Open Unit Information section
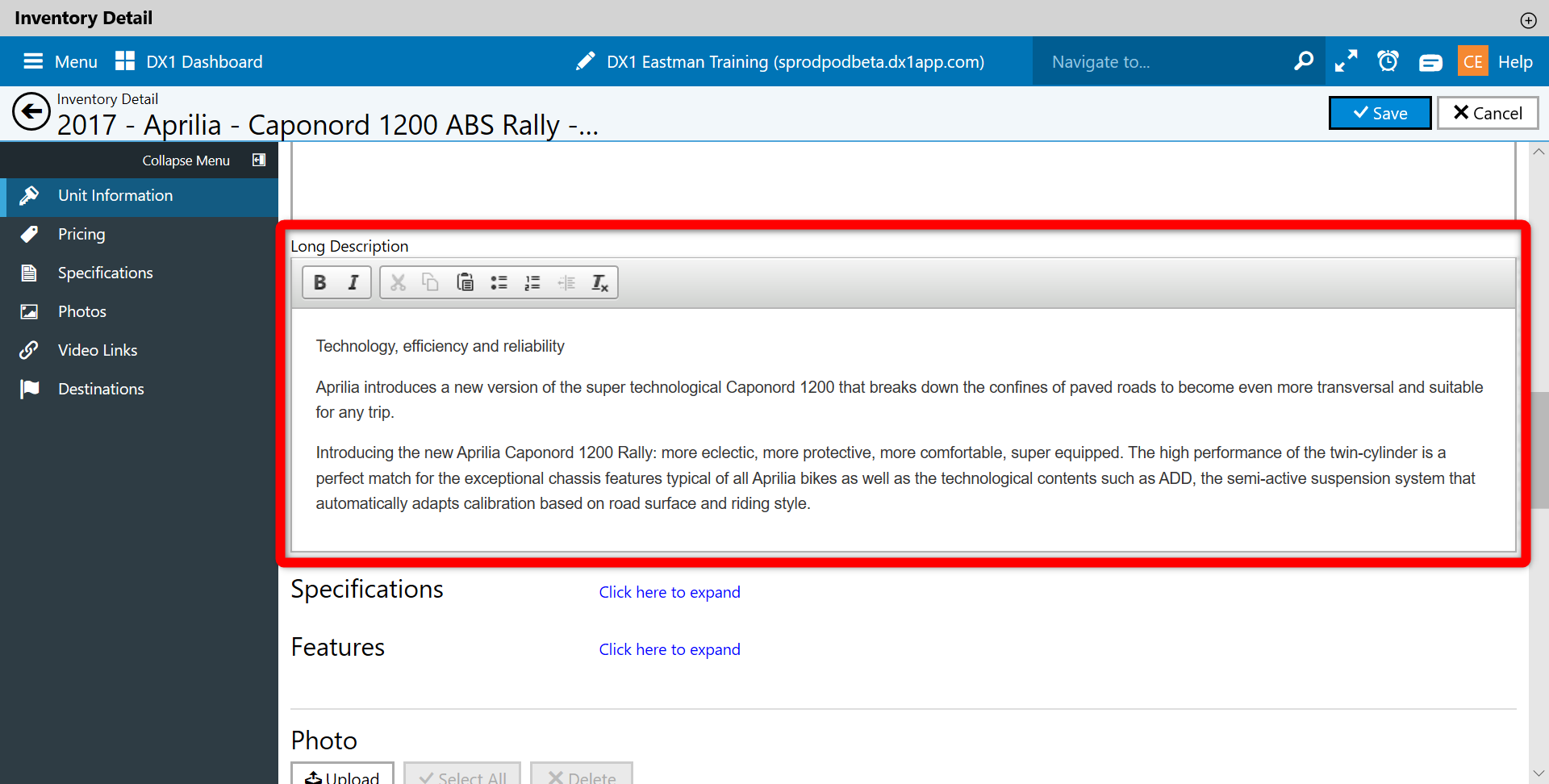Viewport: 1549px width, 784px height. coord(139,196)
